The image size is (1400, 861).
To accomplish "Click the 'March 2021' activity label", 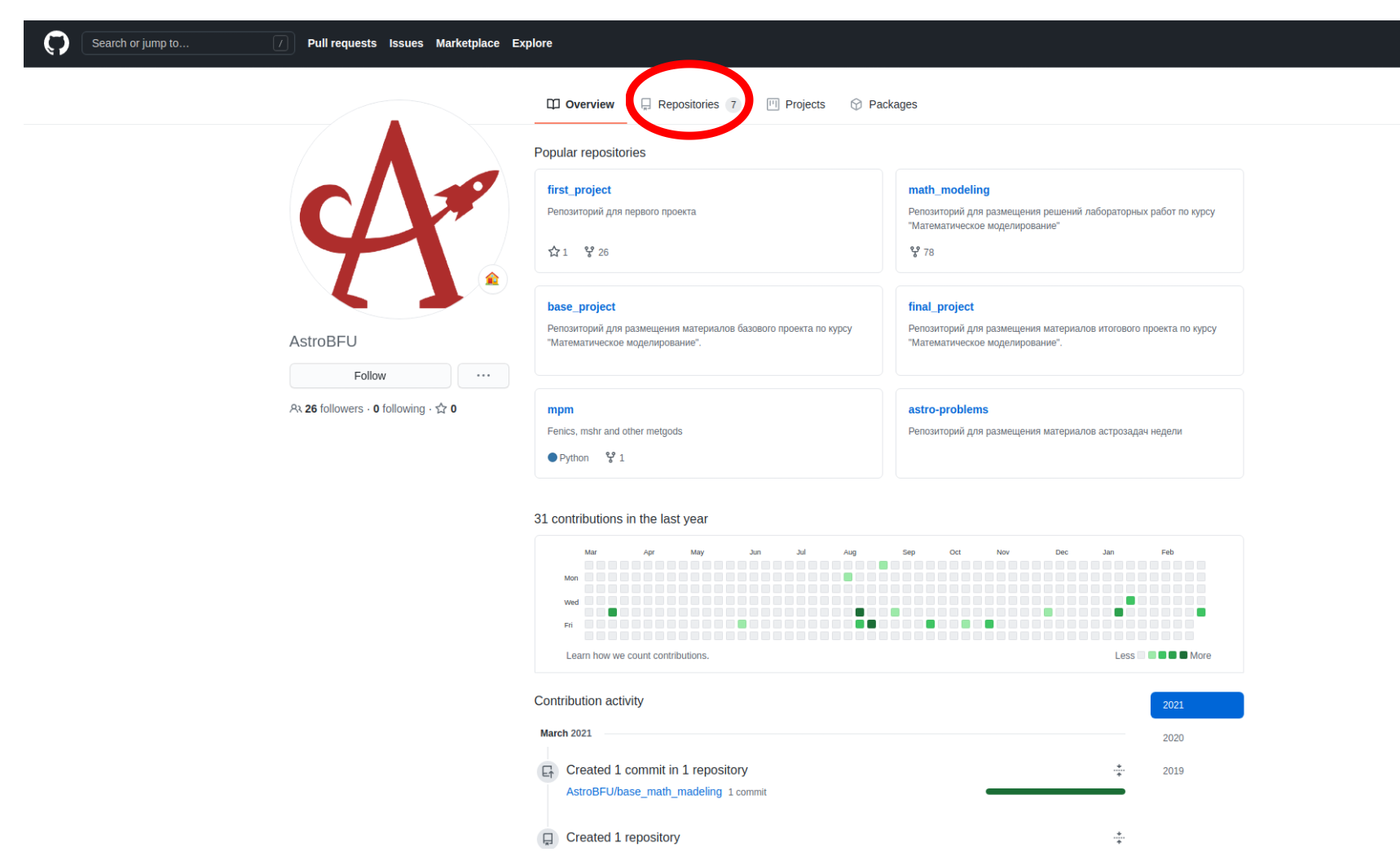I will point(566,733).
